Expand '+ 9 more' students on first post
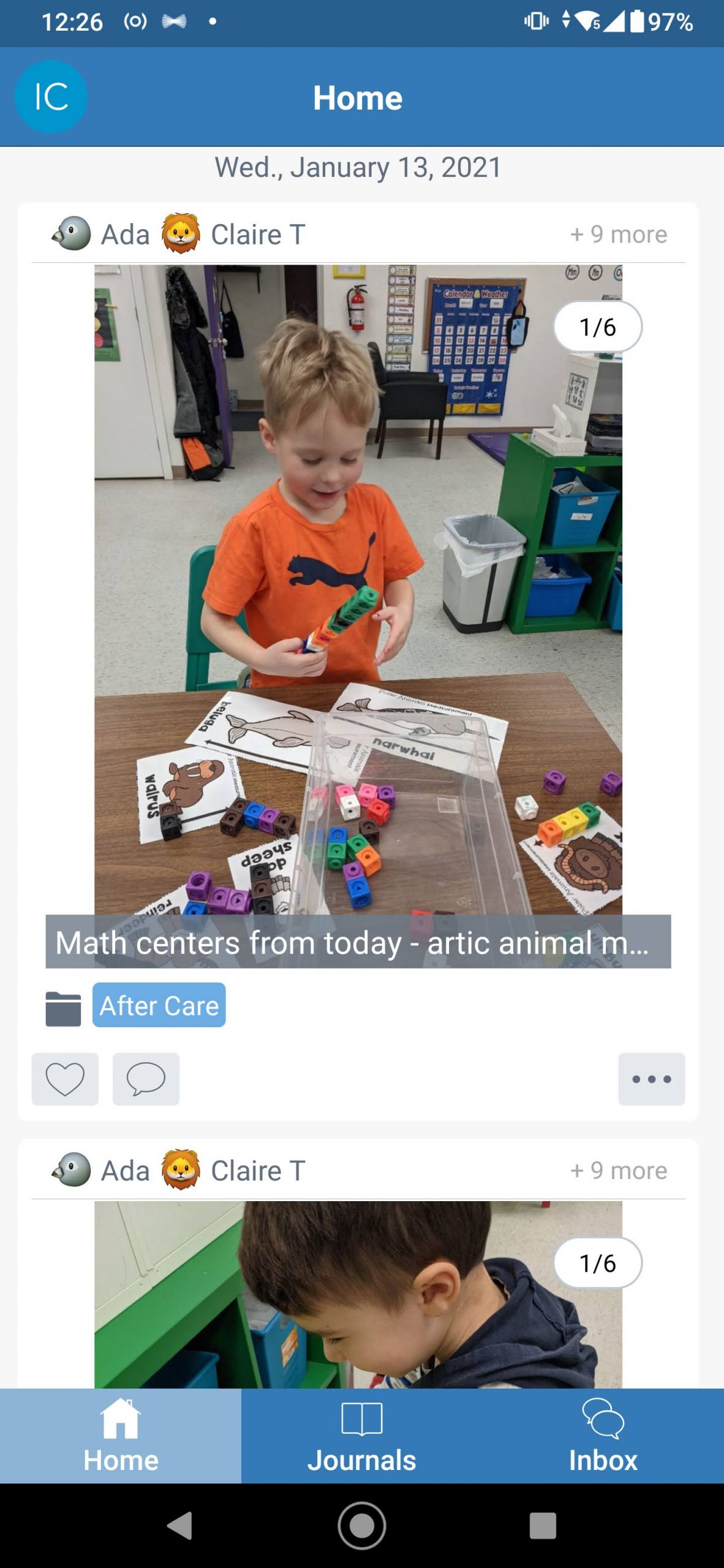Screen dimensions: 724x1568 (x=619, y=234)
